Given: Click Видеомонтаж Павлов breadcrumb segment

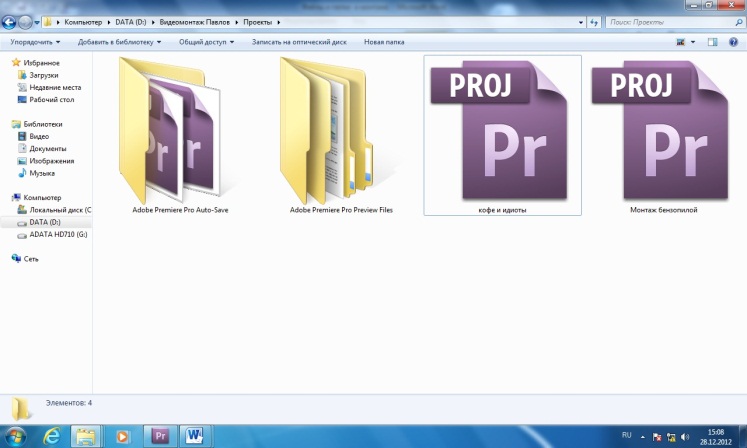Looking at the screenshot, I should point(194,22).
